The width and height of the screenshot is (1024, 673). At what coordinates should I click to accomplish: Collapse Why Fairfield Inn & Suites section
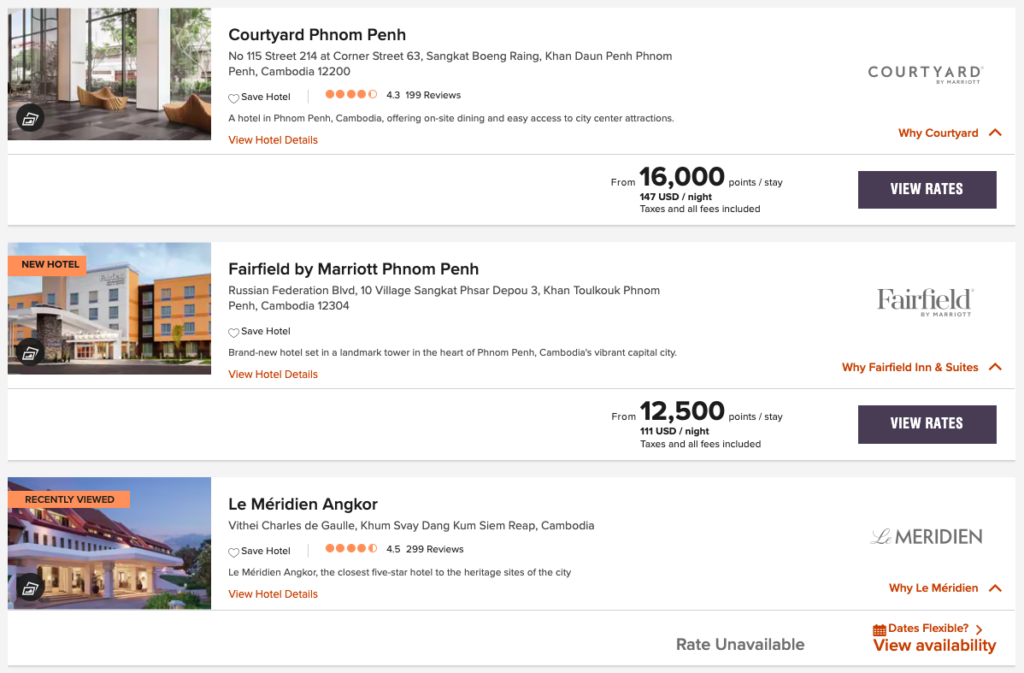point(994,367)
